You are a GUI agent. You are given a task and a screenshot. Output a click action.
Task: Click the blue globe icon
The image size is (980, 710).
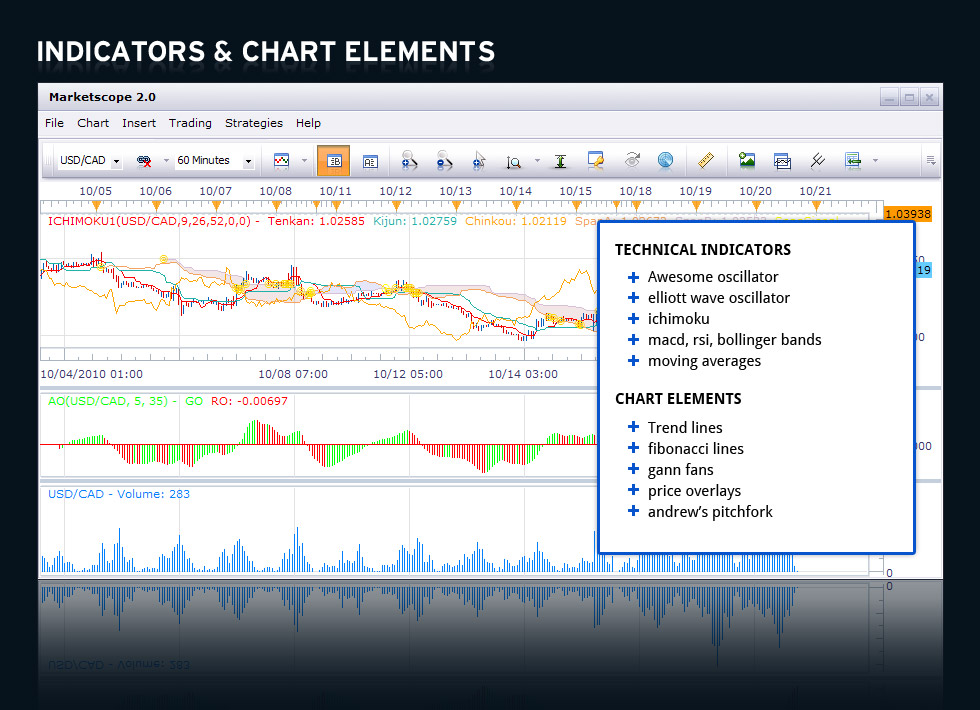(x=666, y=161)
